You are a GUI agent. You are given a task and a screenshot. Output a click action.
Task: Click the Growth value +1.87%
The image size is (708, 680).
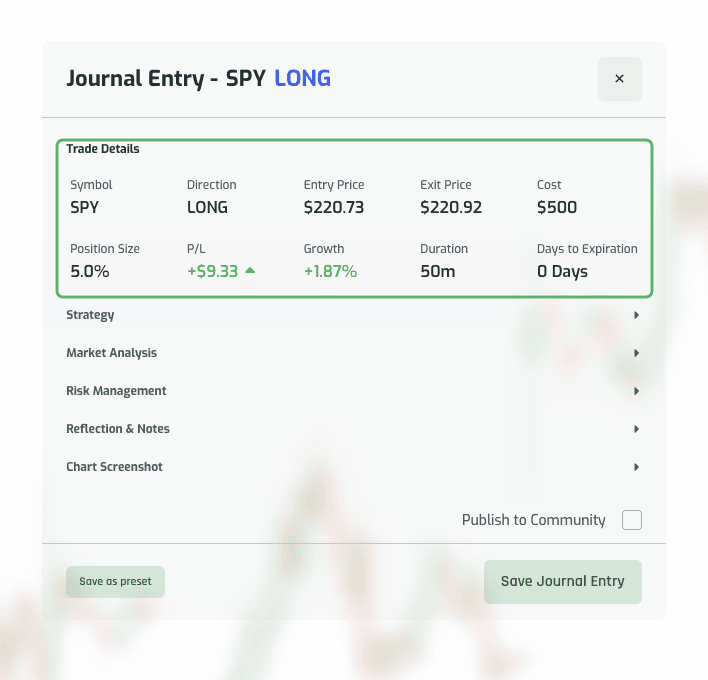point(330,271)
